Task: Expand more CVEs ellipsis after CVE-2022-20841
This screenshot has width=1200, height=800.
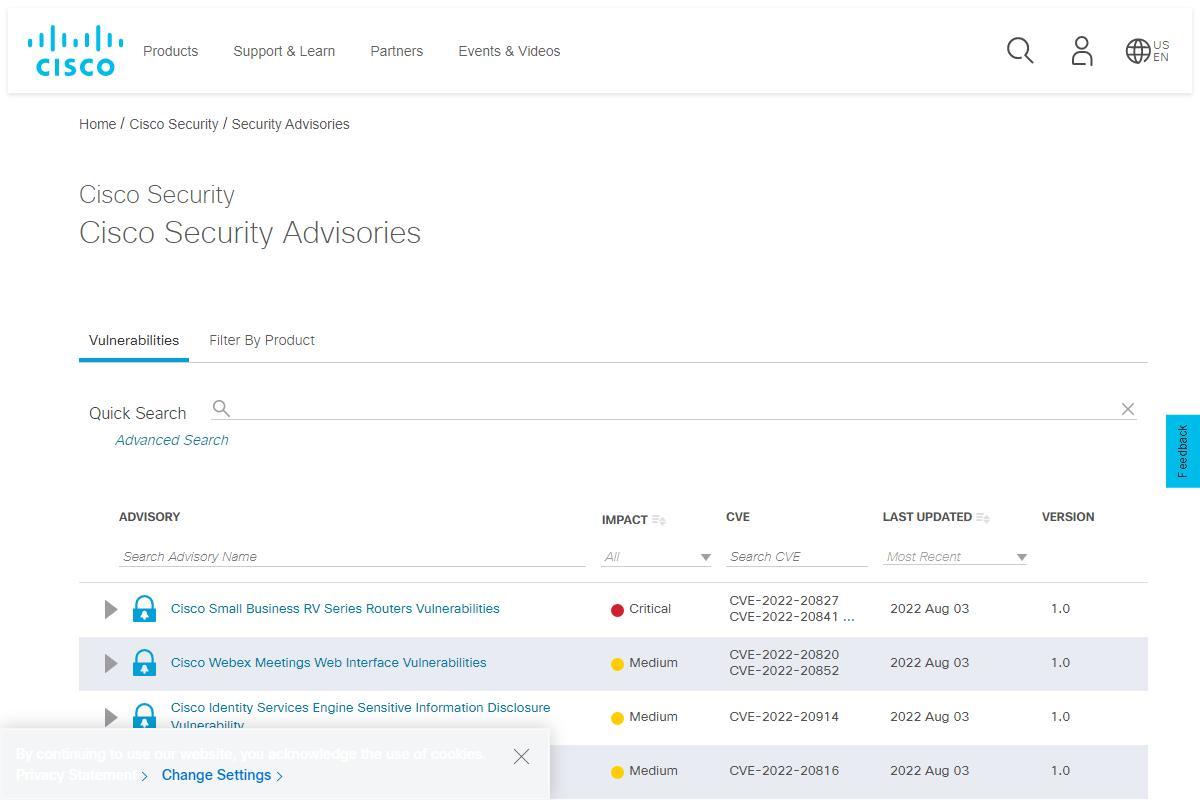Action: 849,617
